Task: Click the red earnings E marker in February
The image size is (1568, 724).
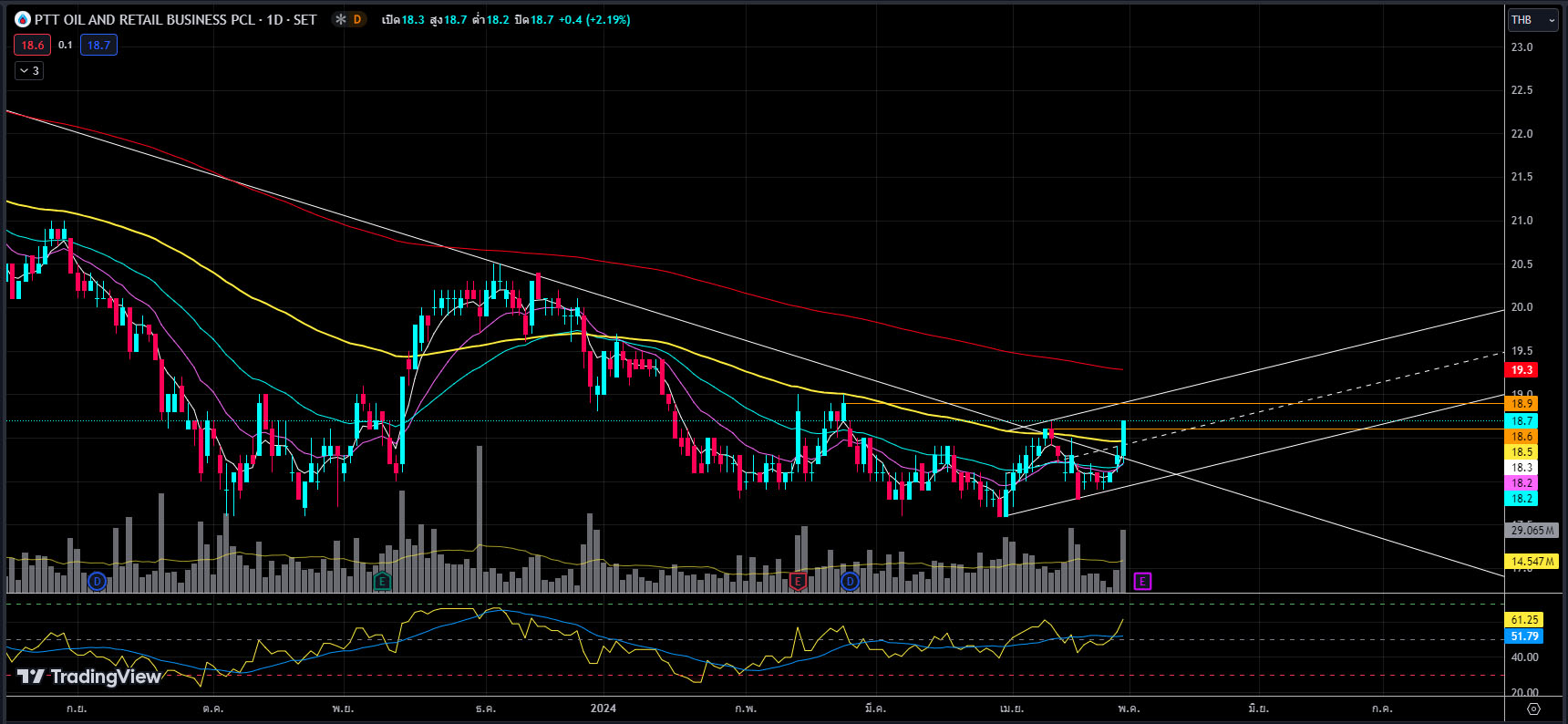Action: (798, 581)
